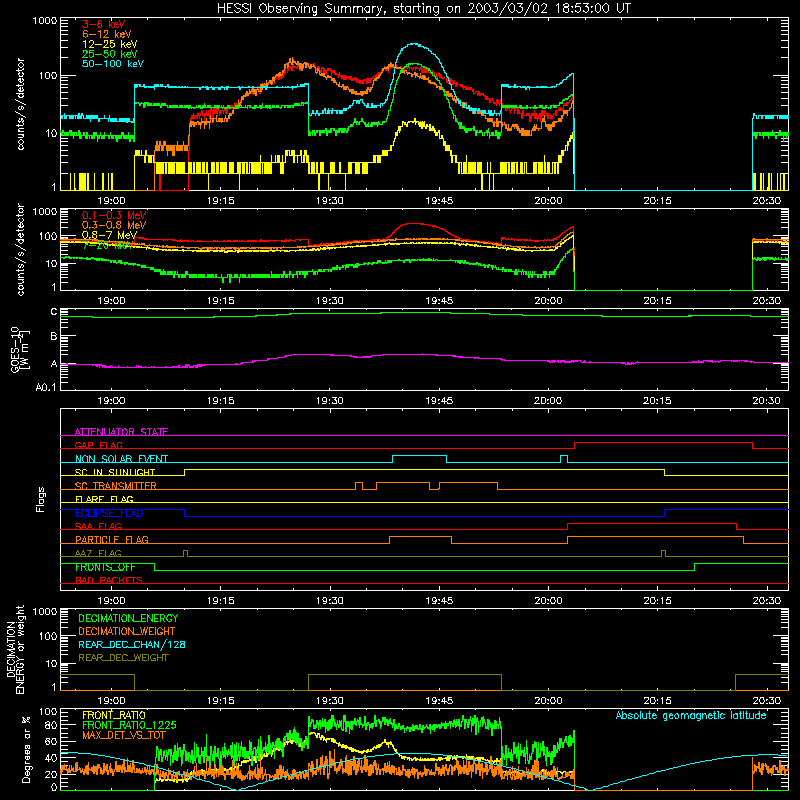Select the GAP_FLAG label

[98, 445]
